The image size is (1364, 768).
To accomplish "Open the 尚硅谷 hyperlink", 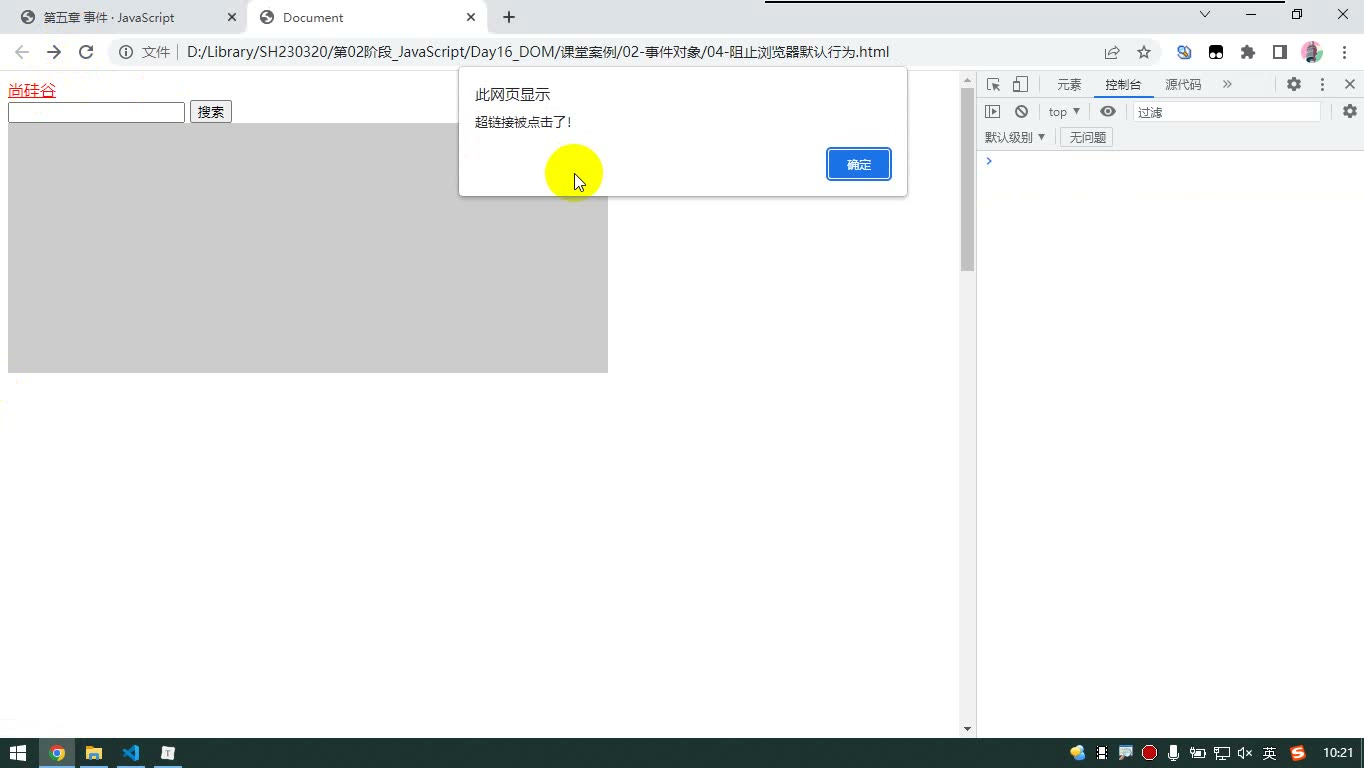I will pyautogui.click(x=32, y=90).
